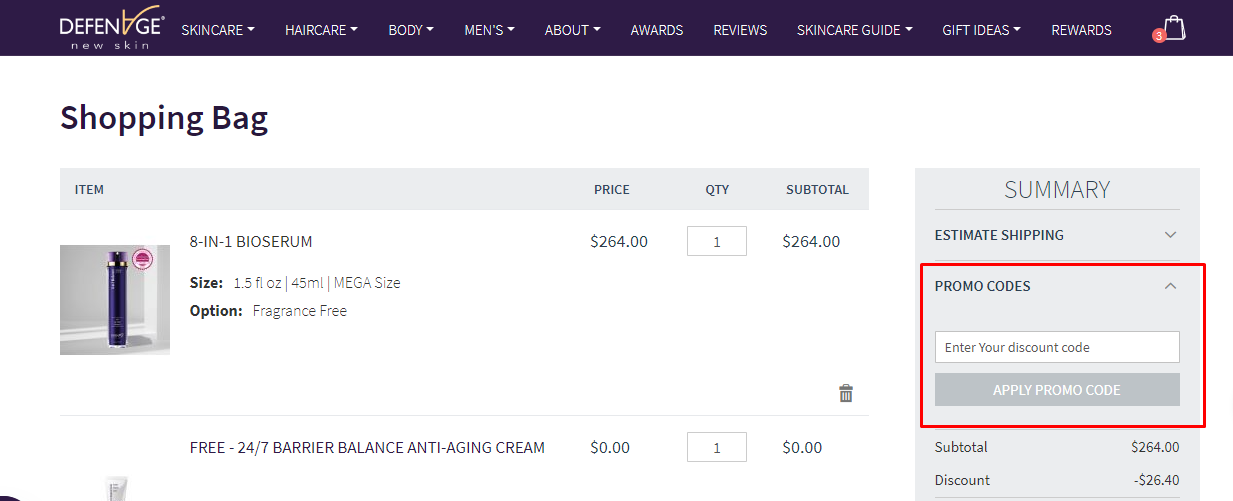1233x501 pixels.
Task: Go to the REVIEWS page
Action: pyautogui.click(x=740, y=30)
